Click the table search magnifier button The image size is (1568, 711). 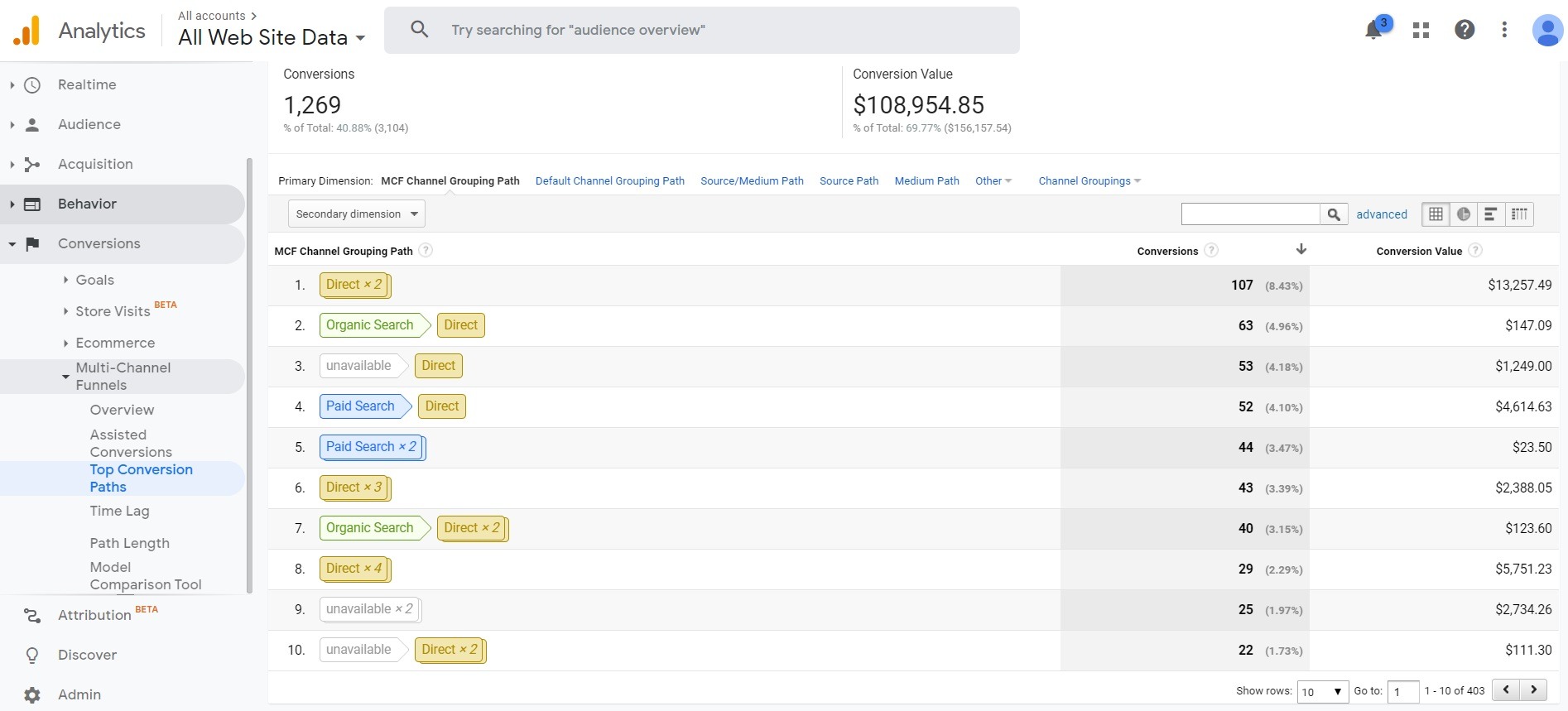pos(1334,214)
